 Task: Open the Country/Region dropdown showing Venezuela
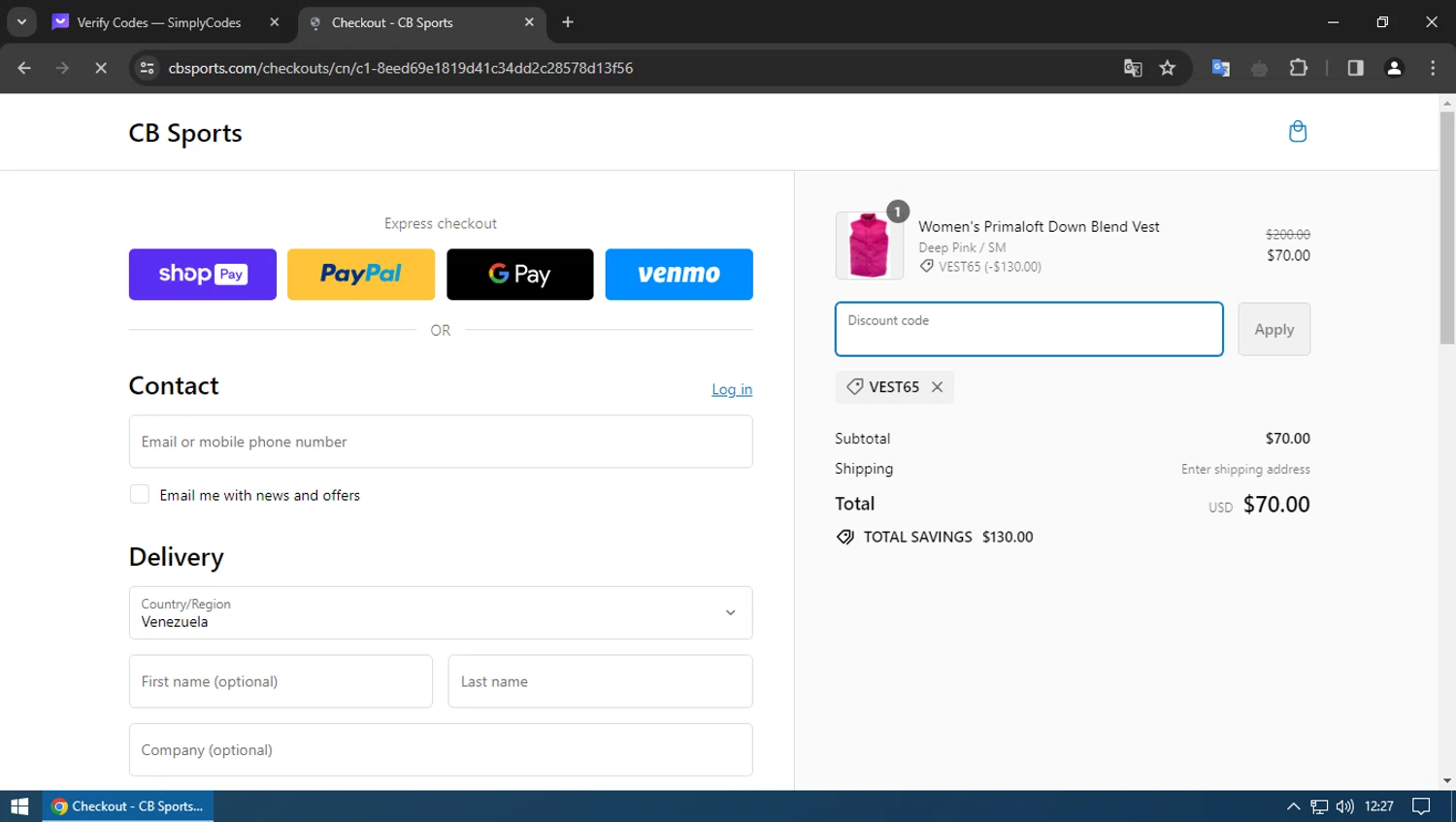(x=441, y=612)
